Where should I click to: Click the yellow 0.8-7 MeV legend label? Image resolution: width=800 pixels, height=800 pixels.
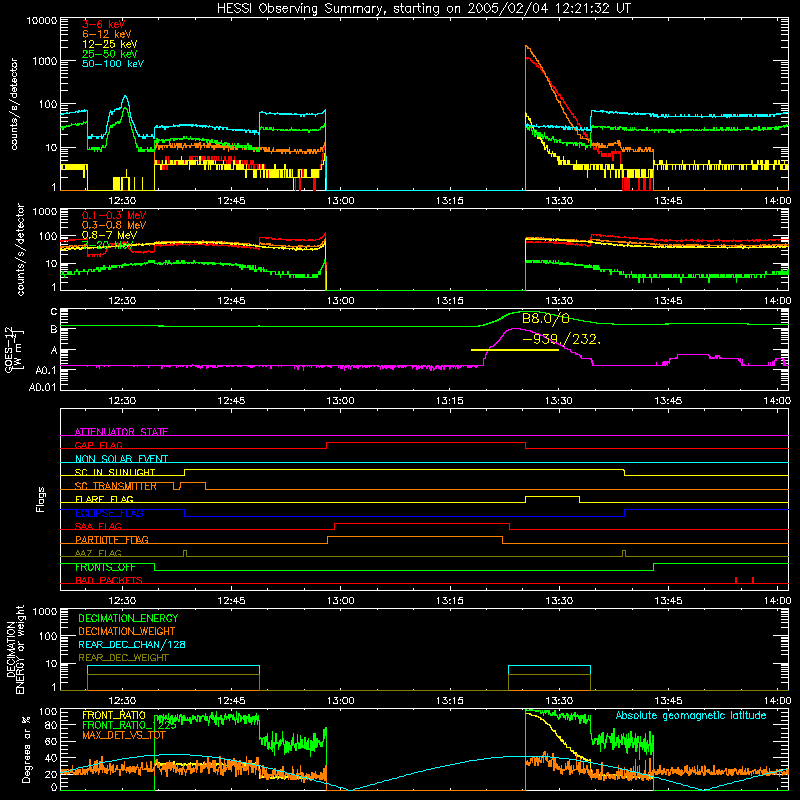click(110, 235)
